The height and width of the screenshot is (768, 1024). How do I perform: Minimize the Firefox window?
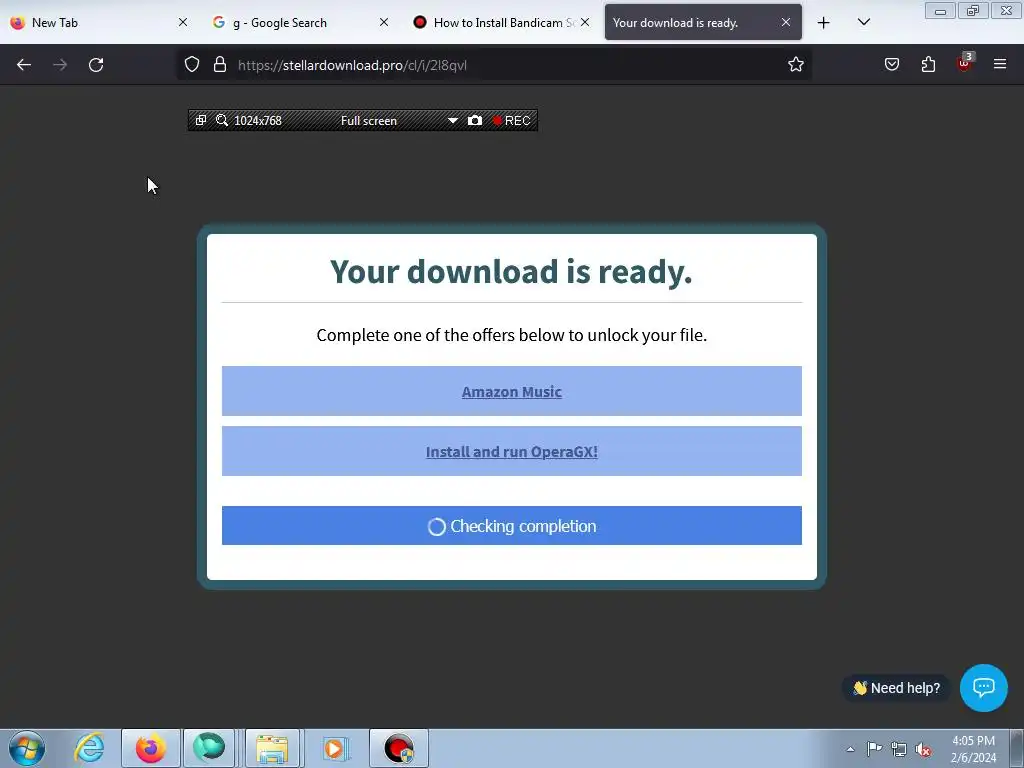940,11
